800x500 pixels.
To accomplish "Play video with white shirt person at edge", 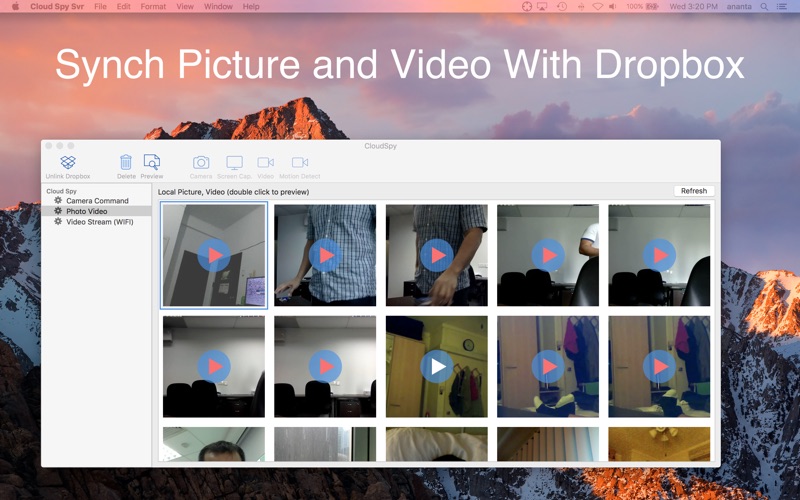I will coord(548,255).
